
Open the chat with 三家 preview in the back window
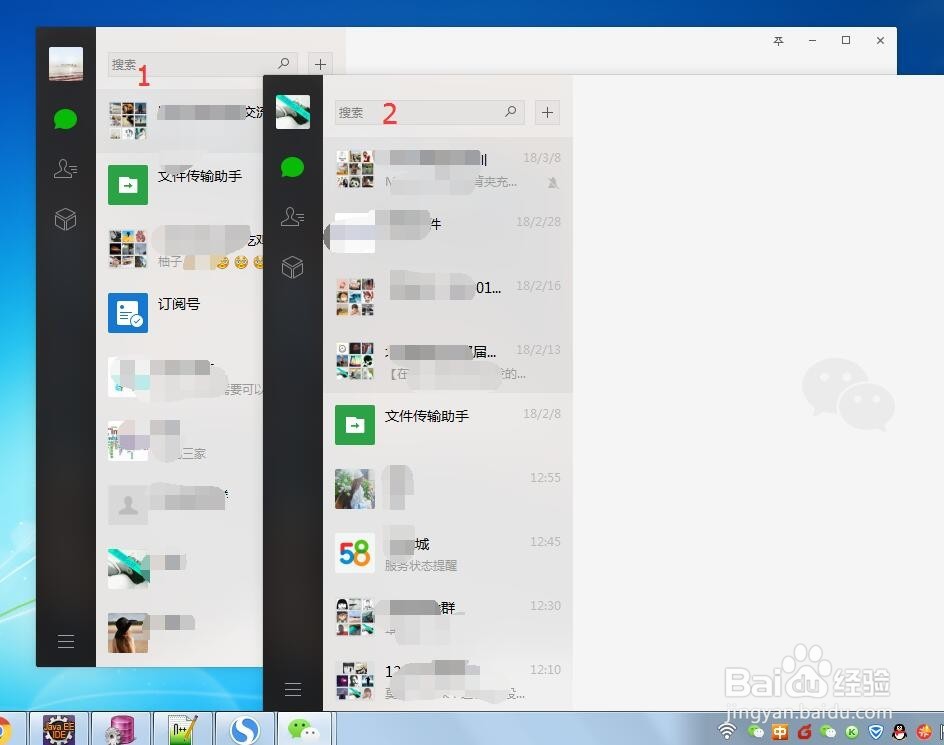click(179, 441)
